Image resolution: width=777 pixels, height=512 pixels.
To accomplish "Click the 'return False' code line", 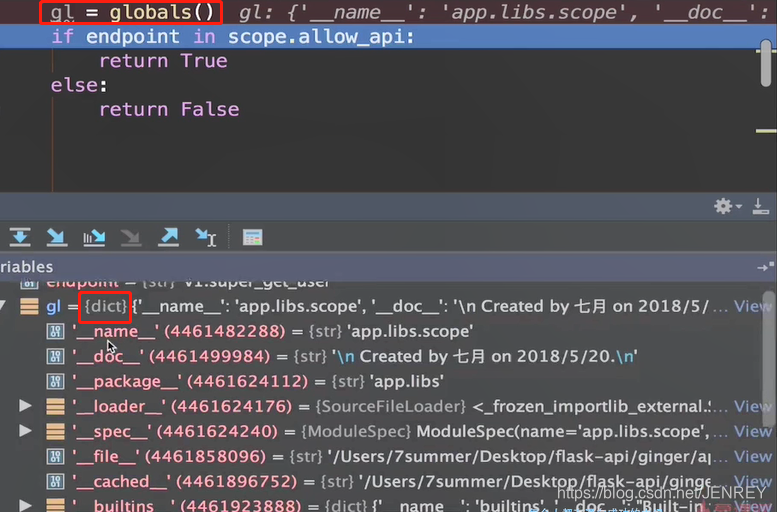I will pos(169,110).
